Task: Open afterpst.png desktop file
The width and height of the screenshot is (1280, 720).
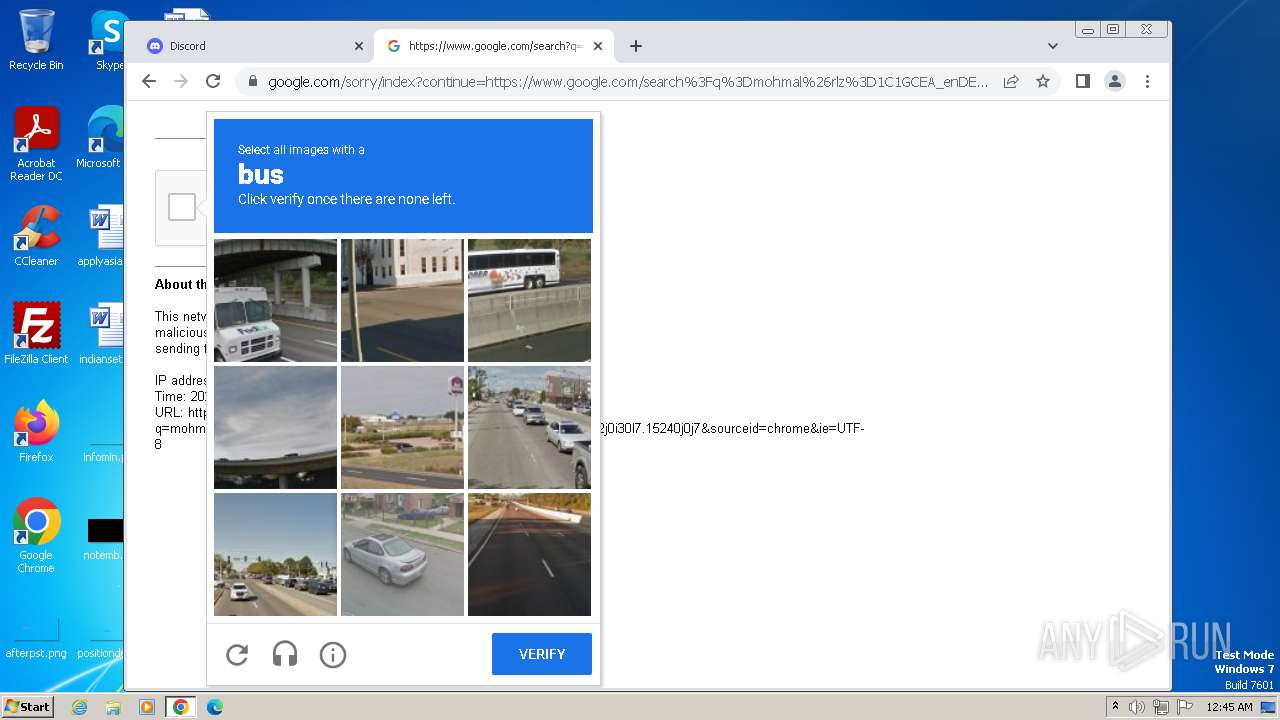Action: tap(36, 640)
